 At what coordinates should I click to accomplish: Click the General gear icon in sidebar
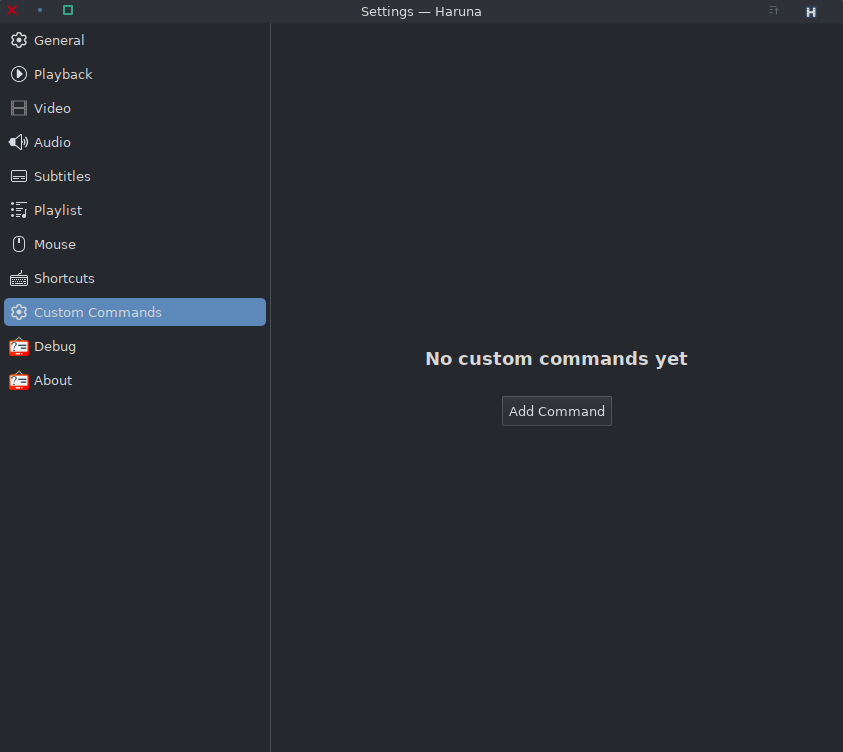(18, 41)
